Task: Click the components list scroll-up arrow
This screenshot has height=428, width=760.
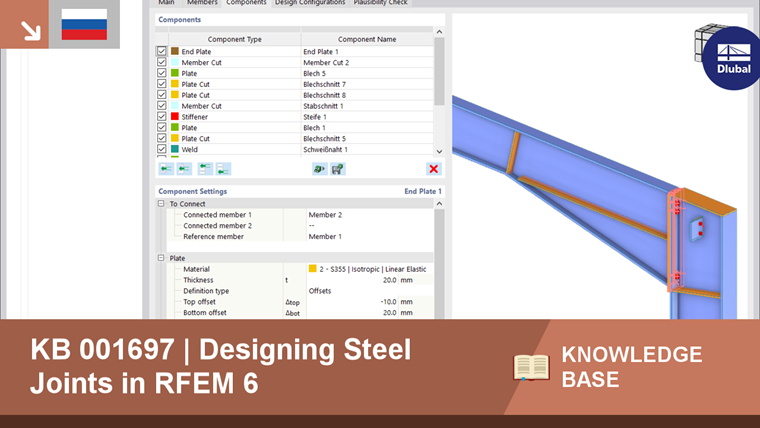Action: click(439, 32)
